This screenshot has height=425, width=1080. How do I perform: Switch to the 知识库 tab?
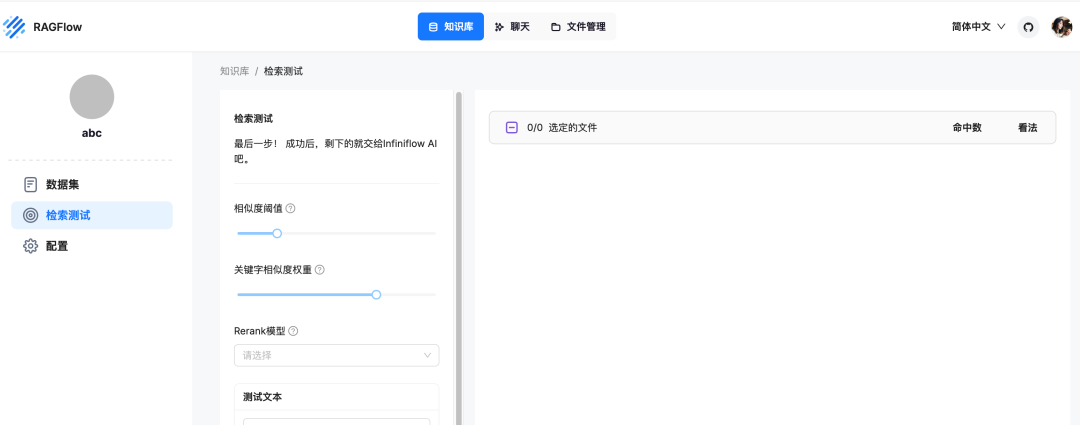coord(450,27)
